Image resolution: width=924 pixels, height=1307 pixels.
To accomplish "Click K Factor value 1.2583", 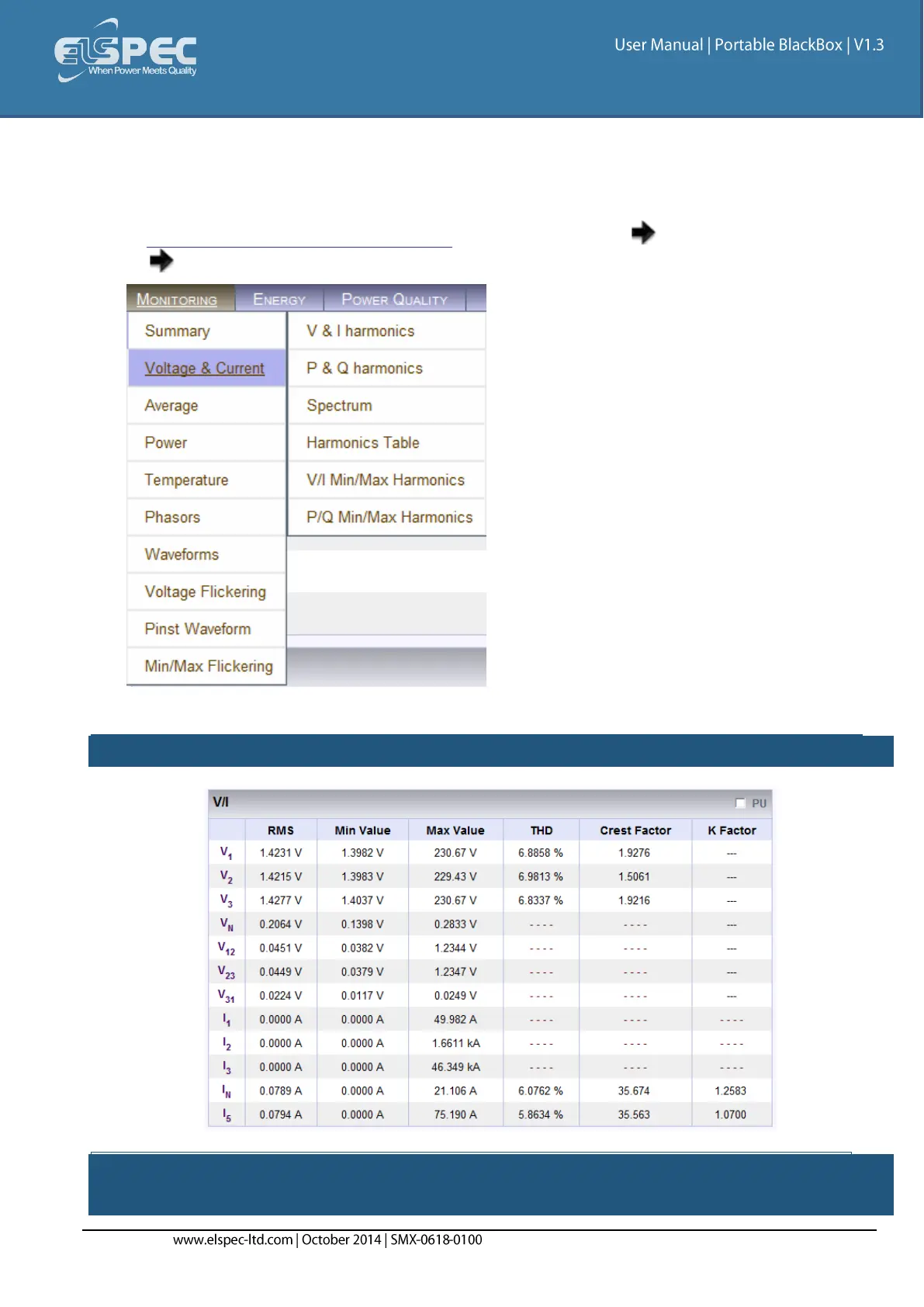I will 730,1091.
